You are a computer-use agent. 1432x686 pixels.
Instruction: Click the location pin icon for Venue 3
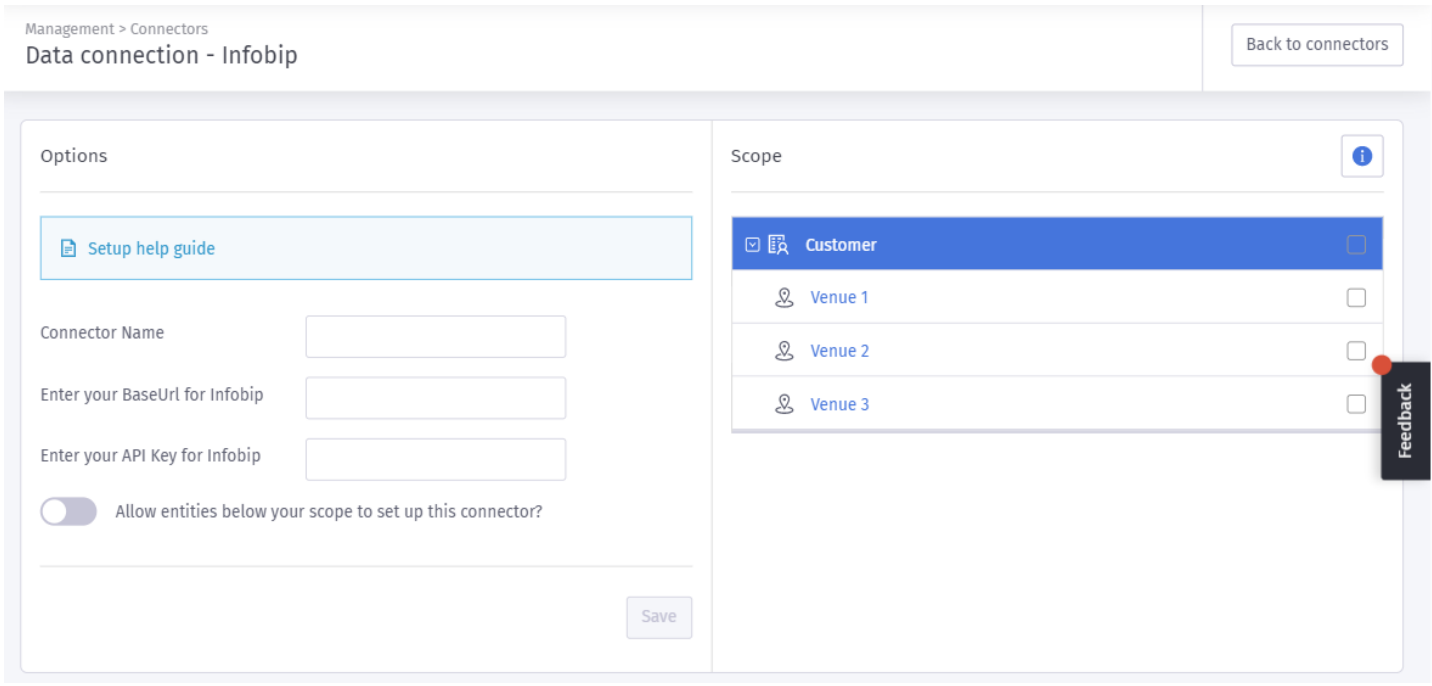pyautogui.click(x=785, y=405)
